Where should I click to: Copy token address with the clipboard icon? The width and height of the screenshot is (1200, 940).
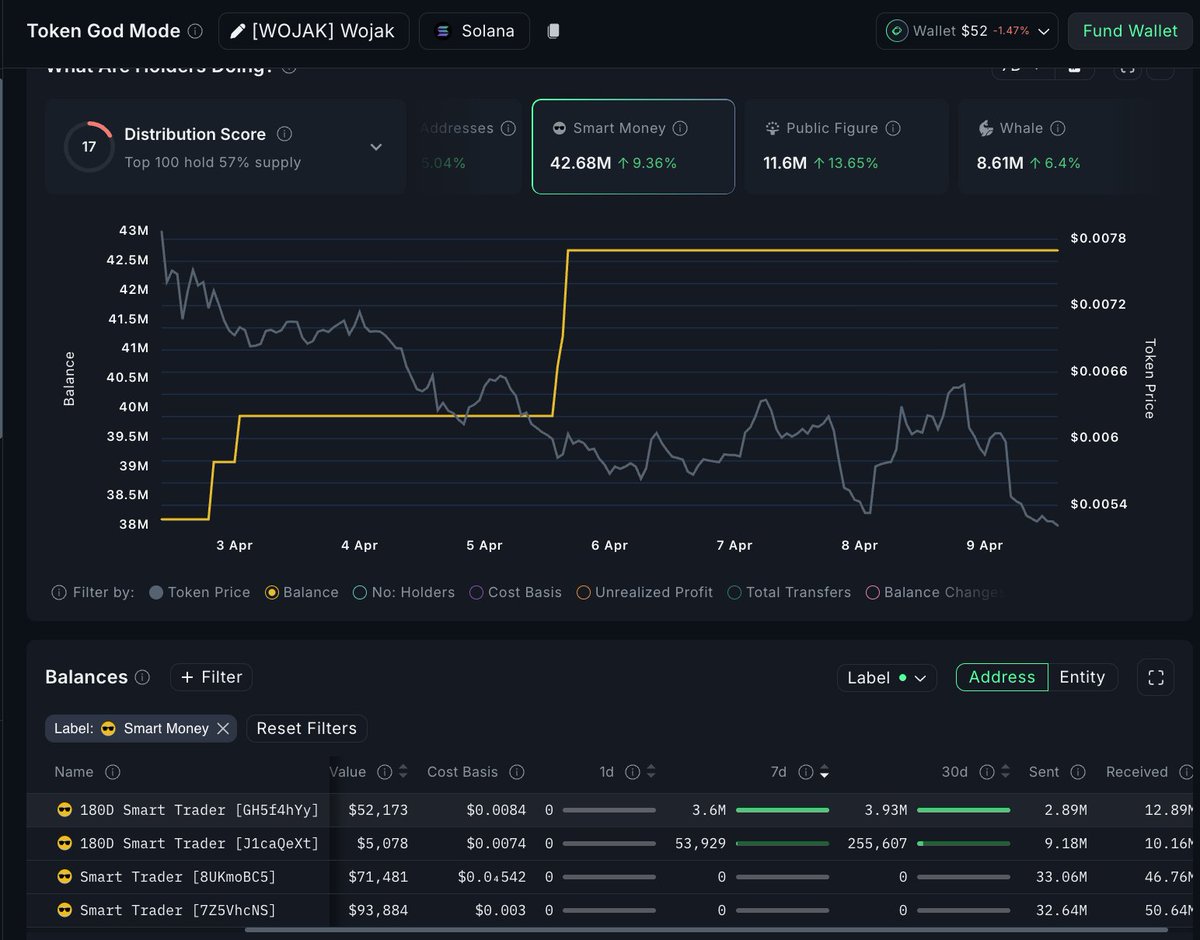(x=553, y=31)
